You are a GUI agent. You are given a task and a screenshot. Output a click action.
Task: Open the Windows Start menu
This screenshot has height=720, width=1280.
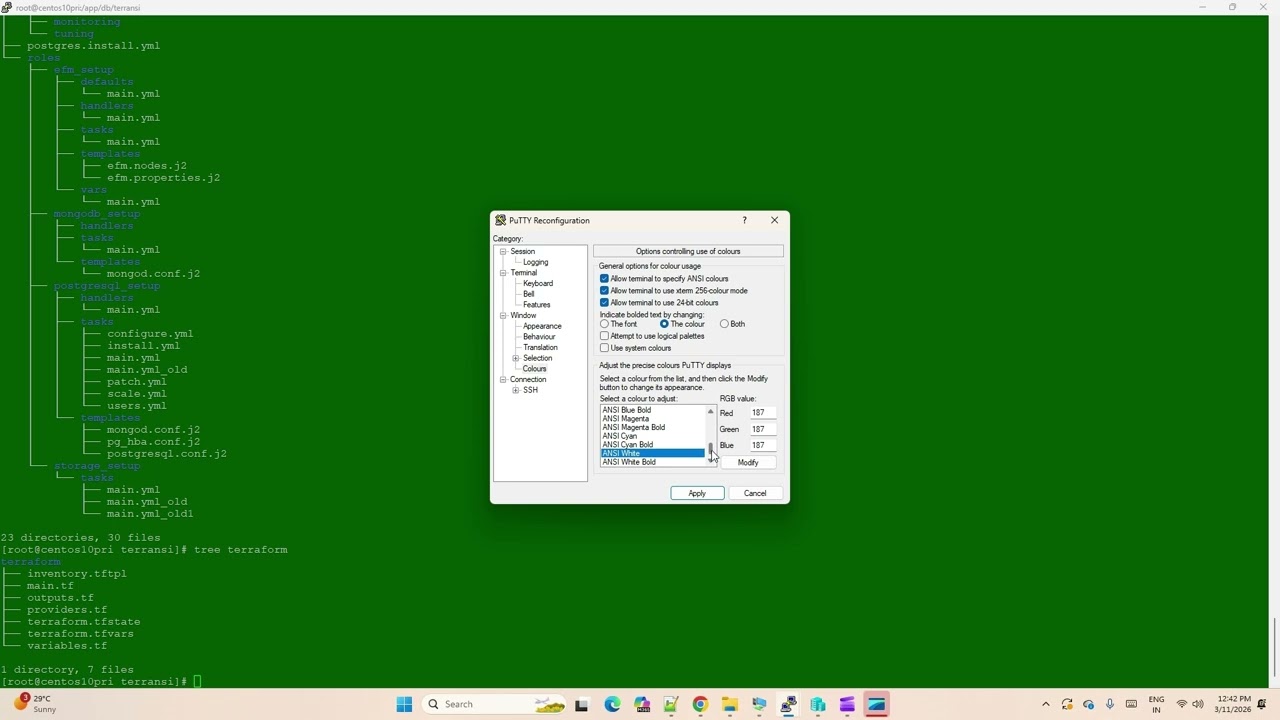(x=404, y=704)
